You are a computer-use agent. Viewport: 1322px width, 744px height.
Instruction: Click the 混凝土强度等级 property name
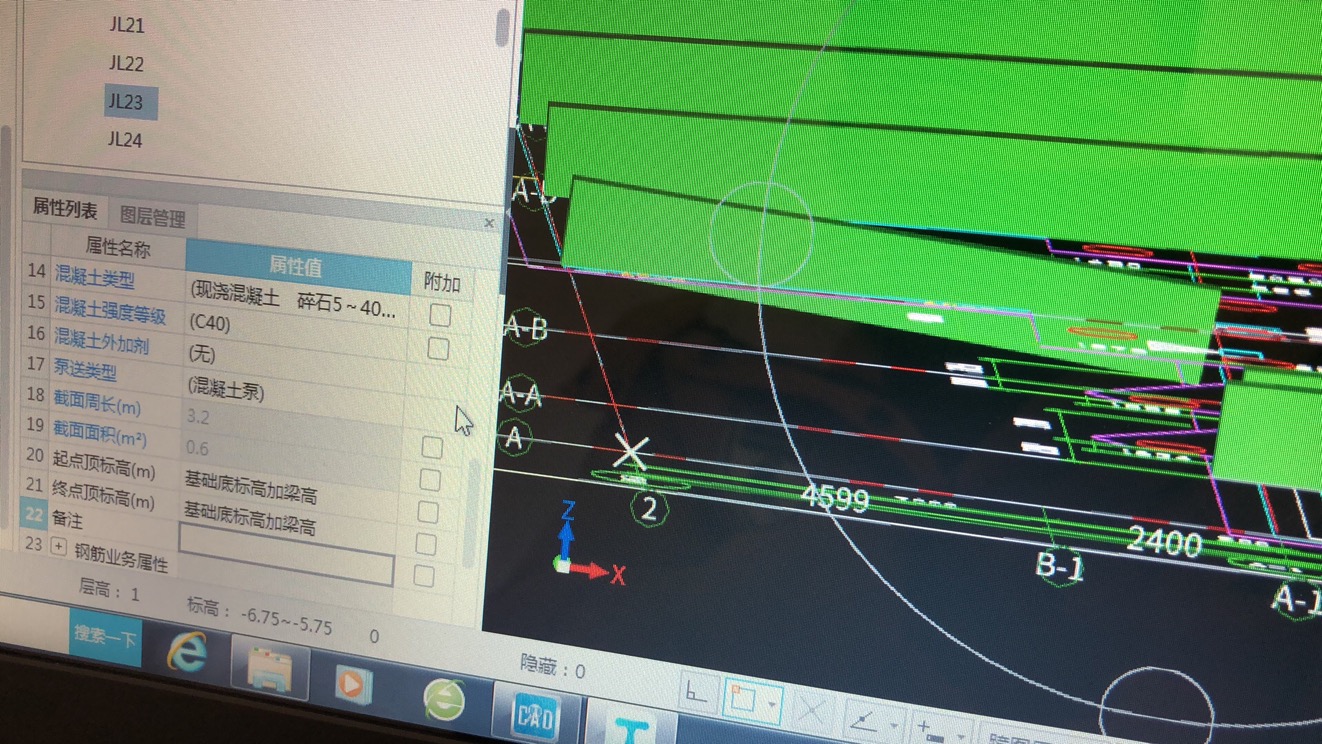pyautogui.click(x=109, y=311)
